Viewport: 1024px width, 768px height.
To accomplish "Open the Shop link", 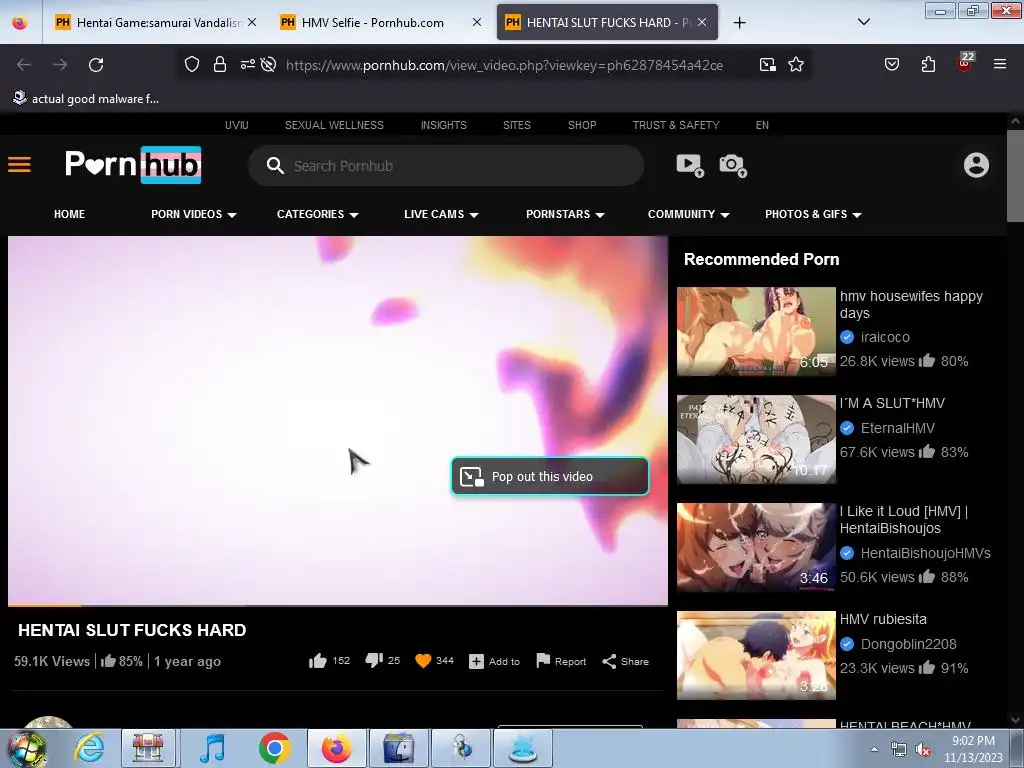I will pyautogui.click(x=582, y=125).
